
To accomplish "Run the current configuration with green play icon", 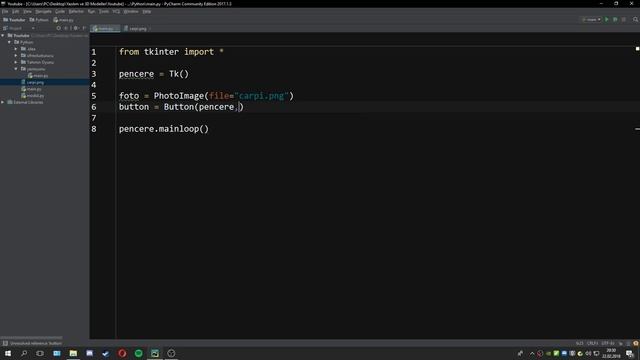I will pos(607,20).
